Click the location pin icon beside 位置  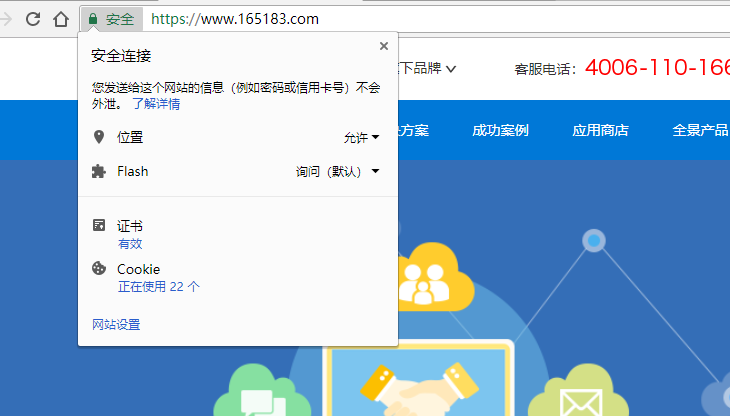(x=98, y=137)
